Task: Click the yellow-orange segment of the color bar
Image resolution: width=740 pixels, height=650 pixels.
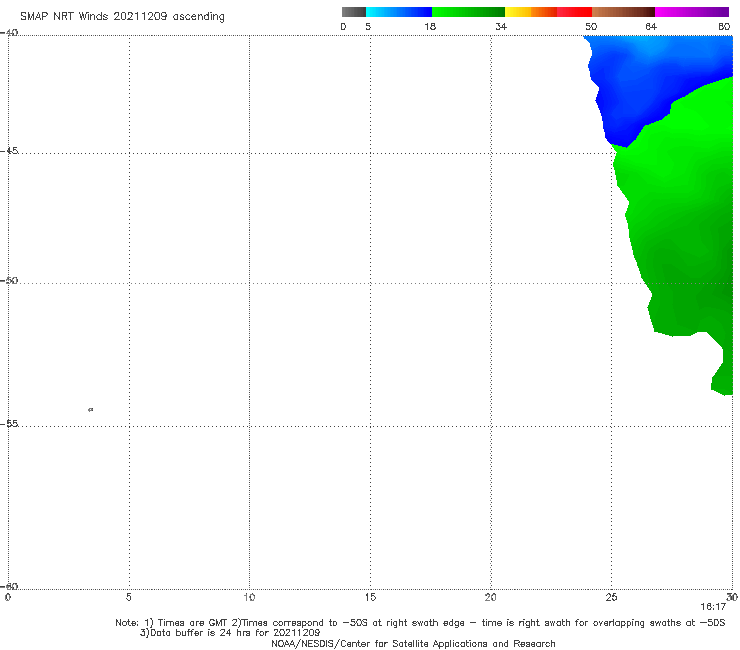Action: point(530,12)
